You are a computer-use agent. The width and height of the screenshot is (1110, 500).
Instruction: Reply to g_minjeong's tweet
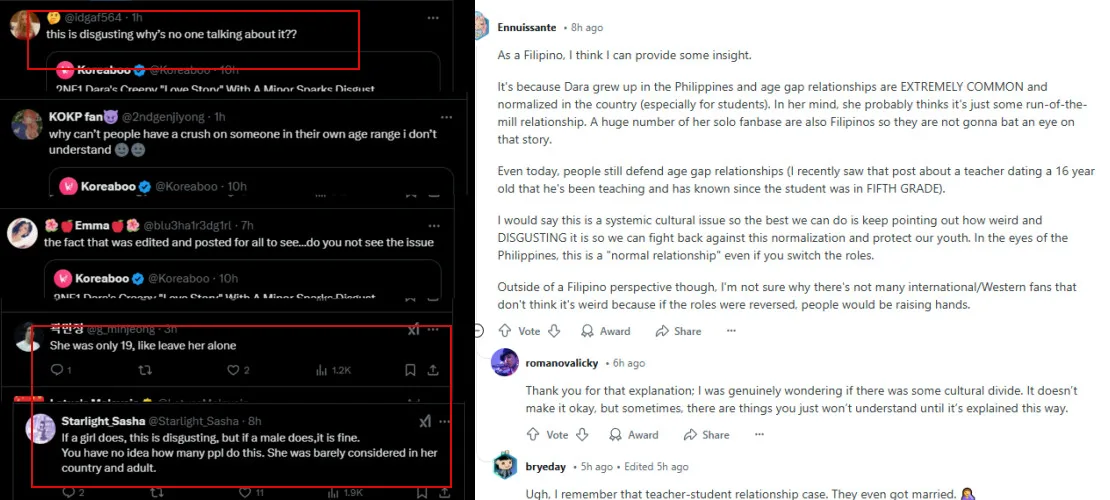(56, 370)
